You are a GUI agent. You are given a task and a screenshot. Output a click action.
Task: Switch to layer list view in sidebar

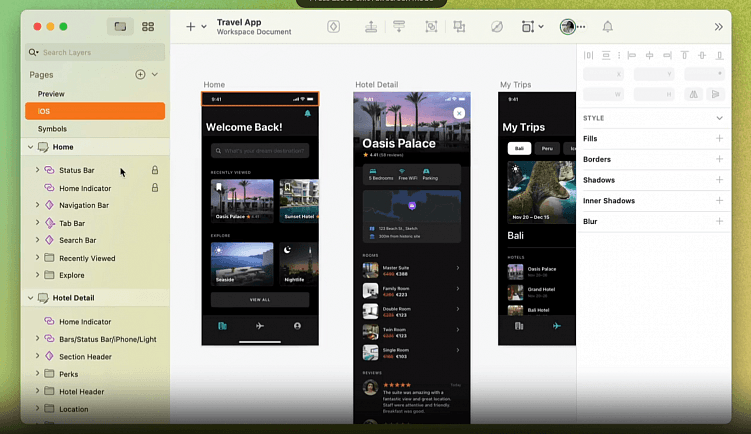tap(120, 26)
